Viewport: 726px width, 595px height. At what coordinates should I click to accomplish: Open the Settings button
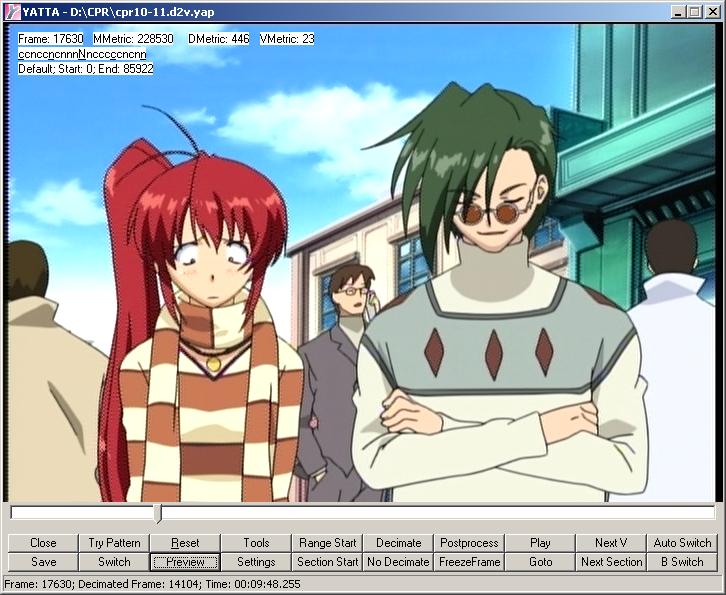[x=256, y=562]
